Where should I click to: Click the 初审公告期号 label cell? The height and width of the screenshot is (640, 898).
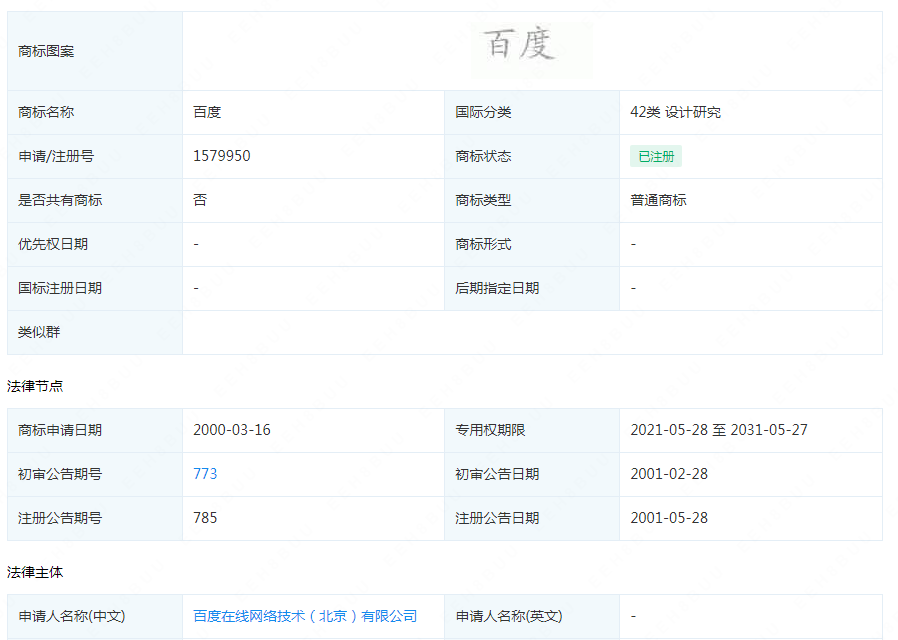click(x=95, y=475)
